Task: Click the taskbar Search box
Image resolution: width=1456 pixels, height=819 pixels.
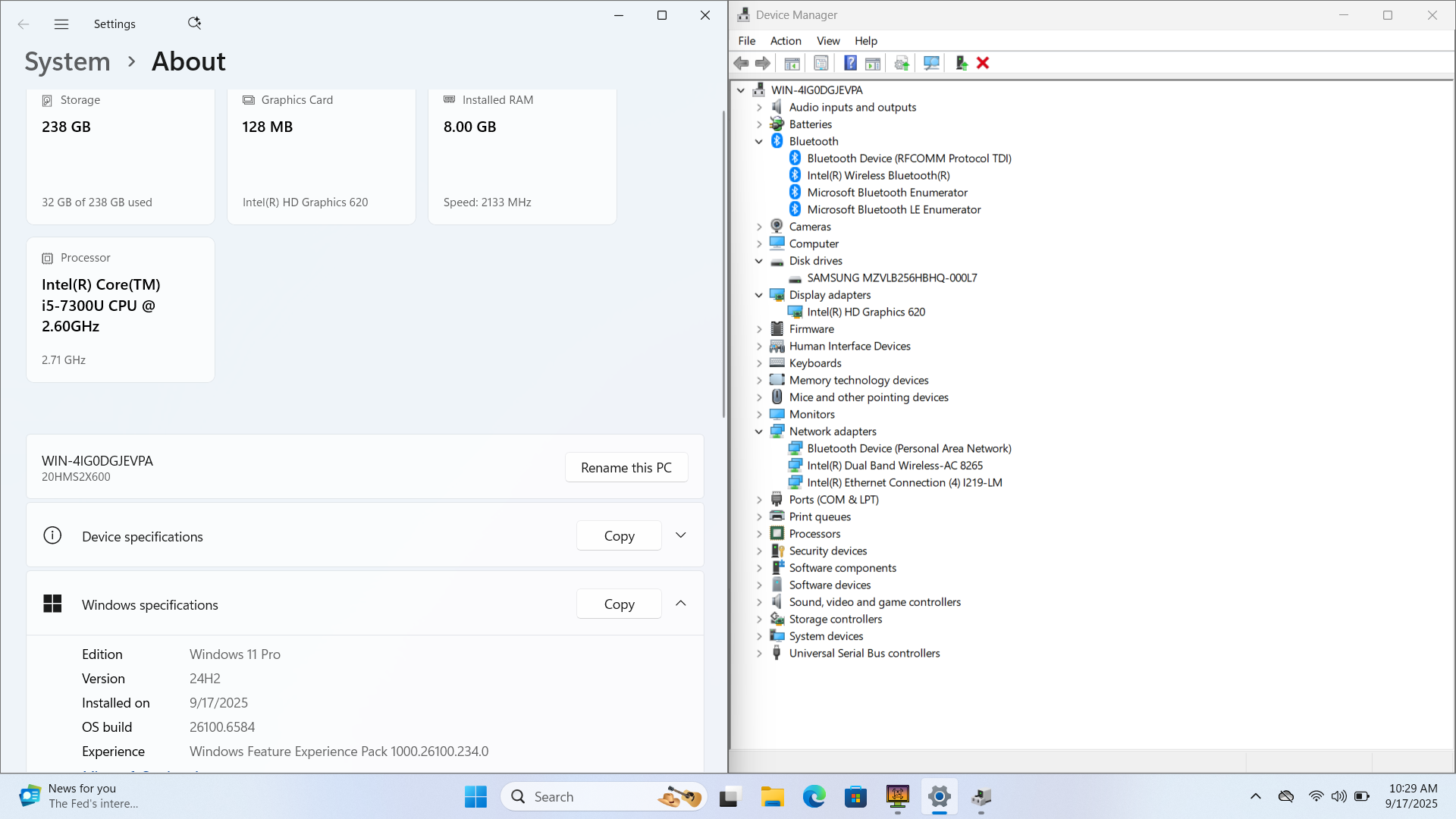Action: pos(603,796)
